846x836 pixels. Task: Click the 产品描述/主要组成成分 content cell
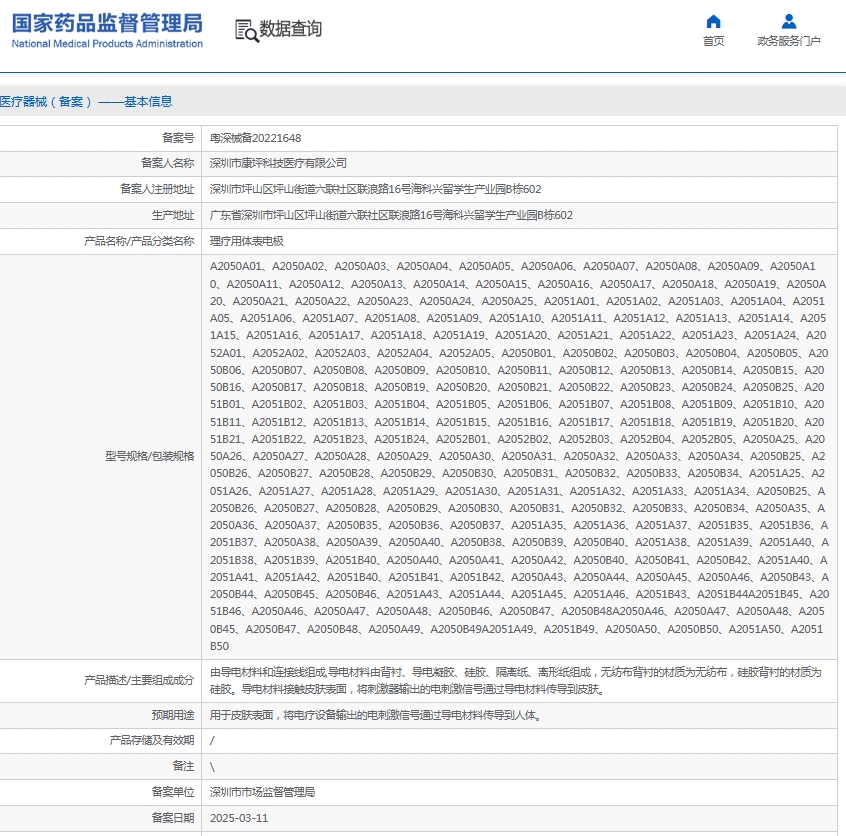click(x=520, y=683)
